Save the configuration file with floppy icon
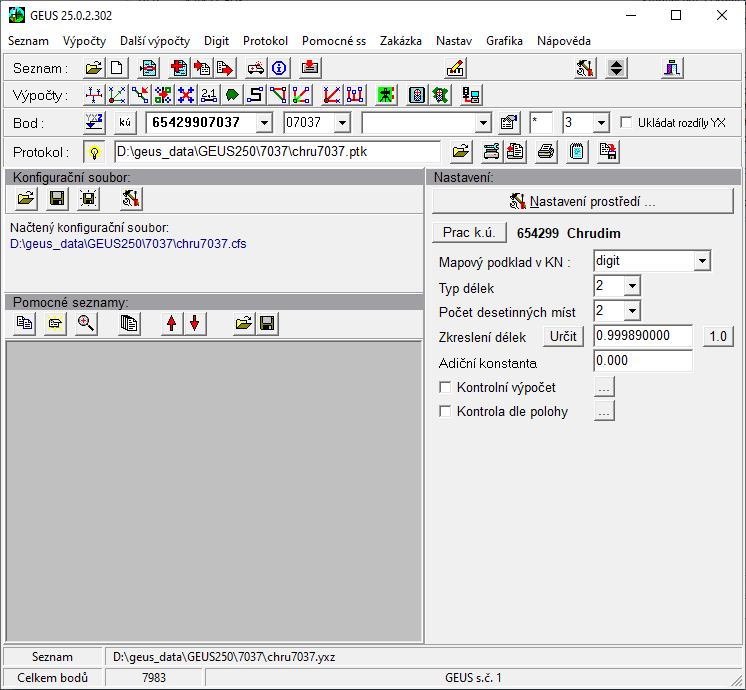 (x=57, y=199)
